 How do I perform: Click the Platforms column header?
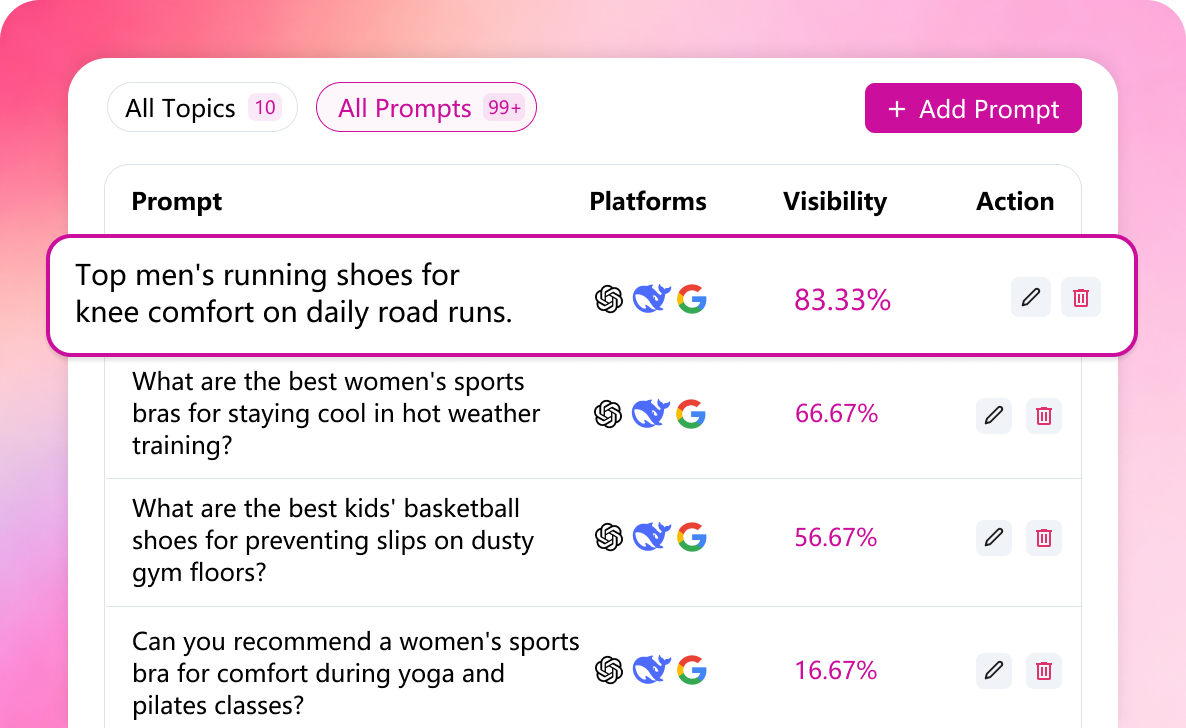(x=648, y=201)
